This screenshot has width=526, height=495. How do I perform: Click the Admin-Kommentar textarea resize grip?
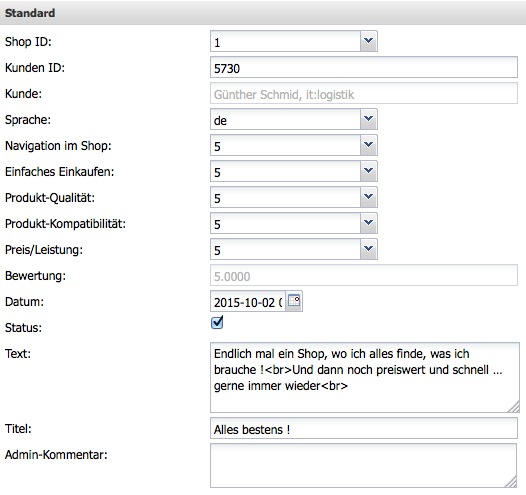(x=512, y=483)
